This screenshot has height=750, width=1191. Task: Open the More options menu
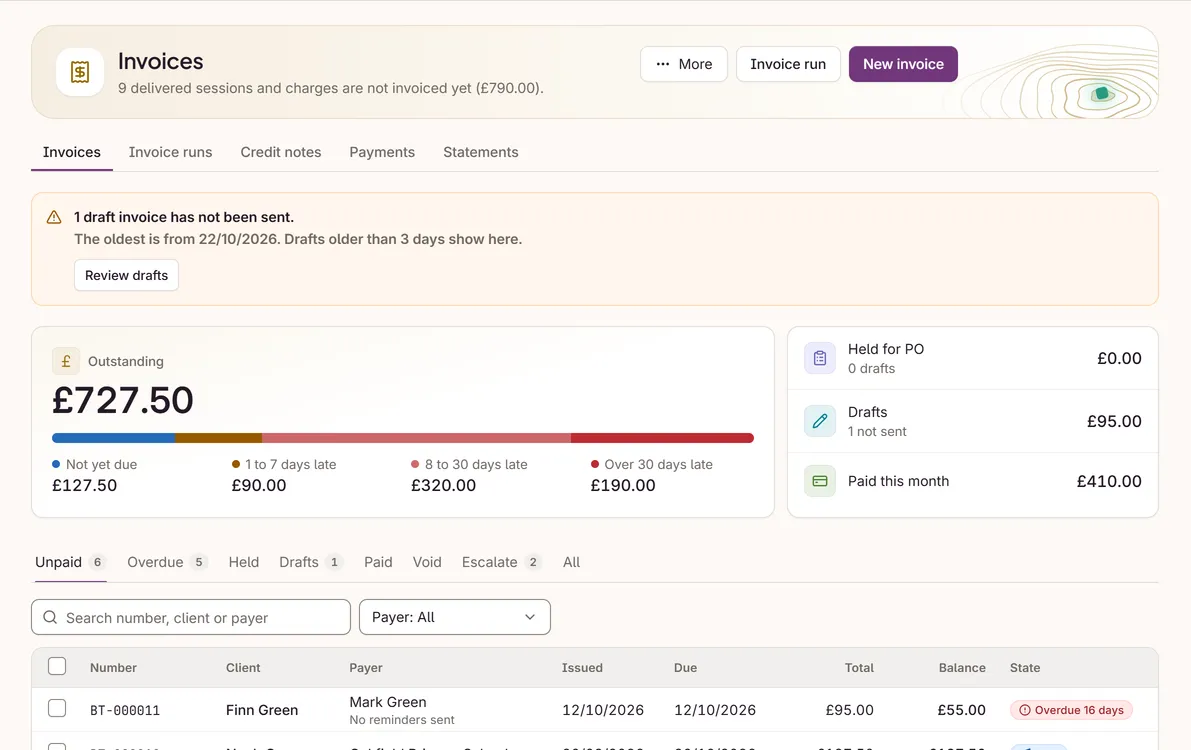(684, 64)
